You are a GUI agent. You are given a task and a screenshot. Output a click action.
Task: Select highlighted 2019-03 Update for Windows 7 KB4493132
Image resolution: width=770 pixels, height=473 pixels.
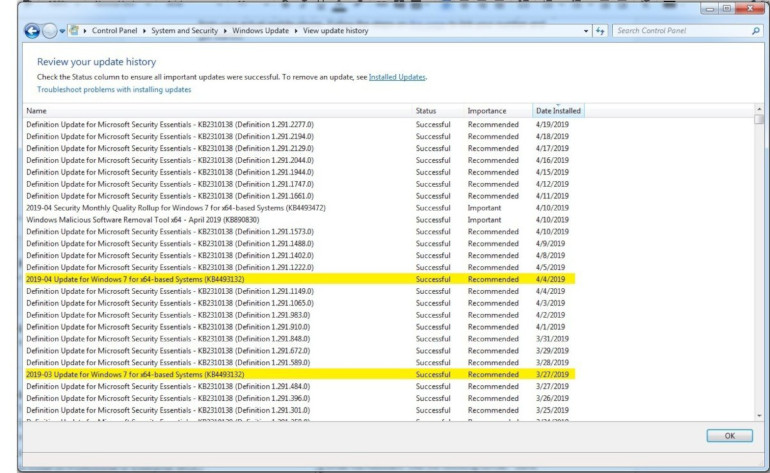300,374
